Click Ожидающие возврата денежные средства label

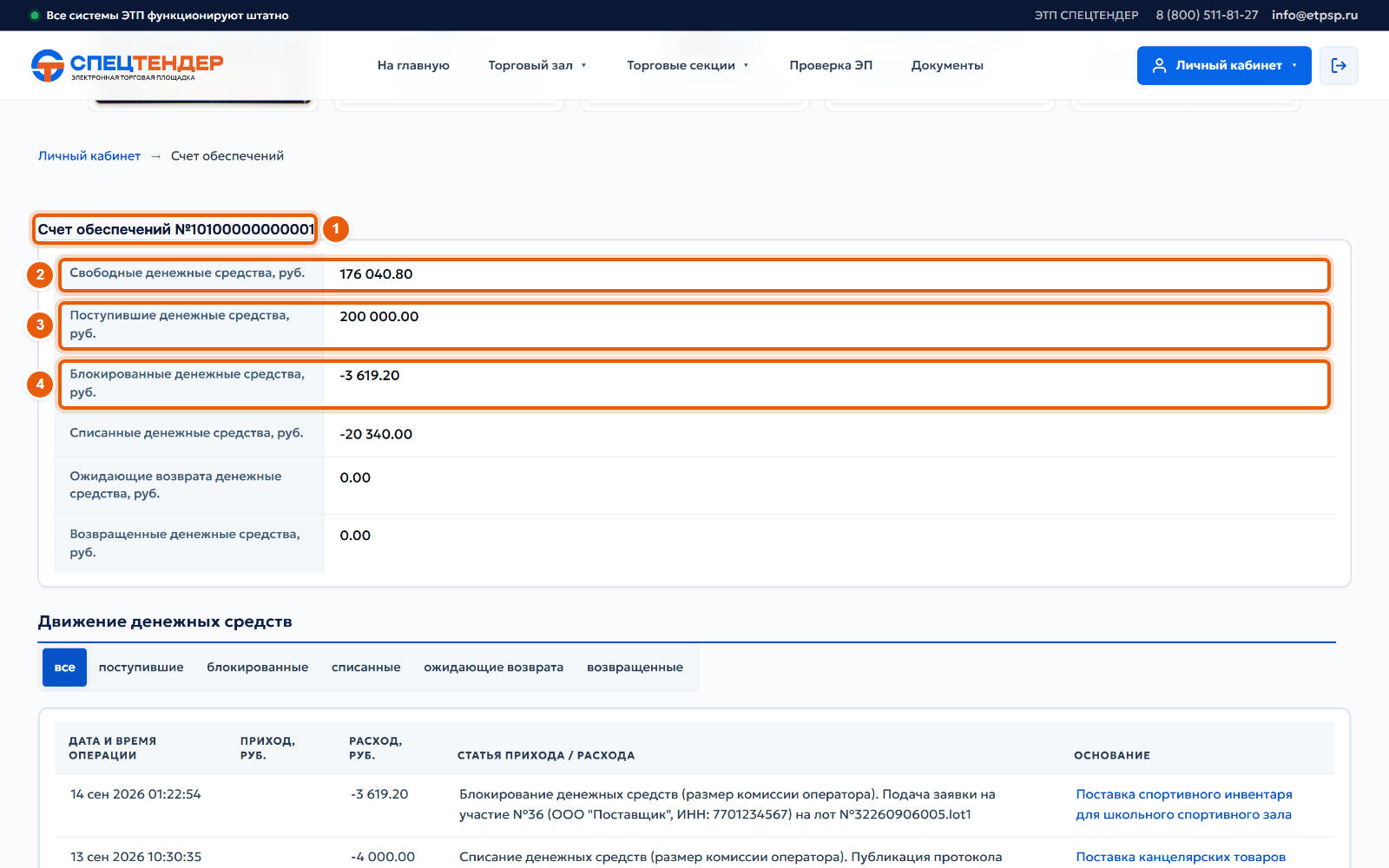(175, 485)
